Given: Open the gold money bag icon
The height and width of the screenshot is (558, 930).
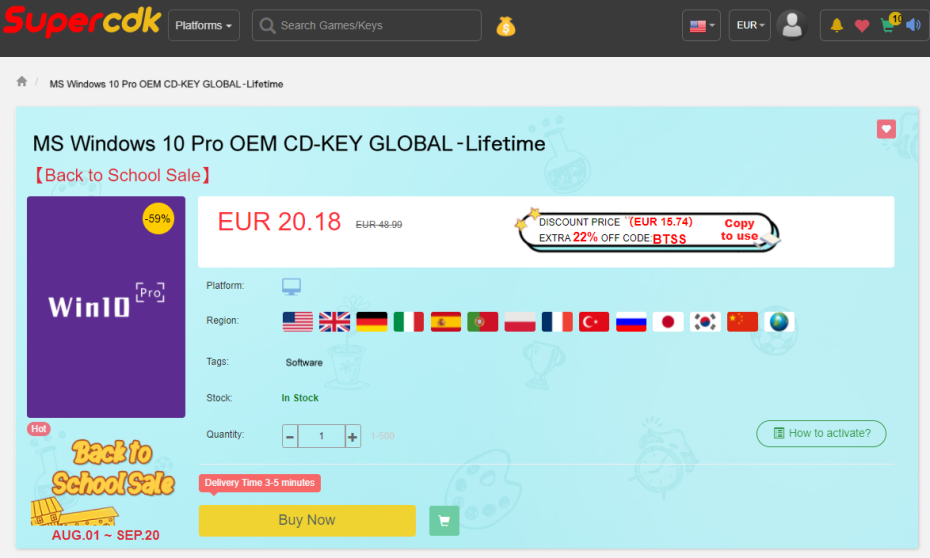Looking at the screenshot, I should [x=505, y=27].
